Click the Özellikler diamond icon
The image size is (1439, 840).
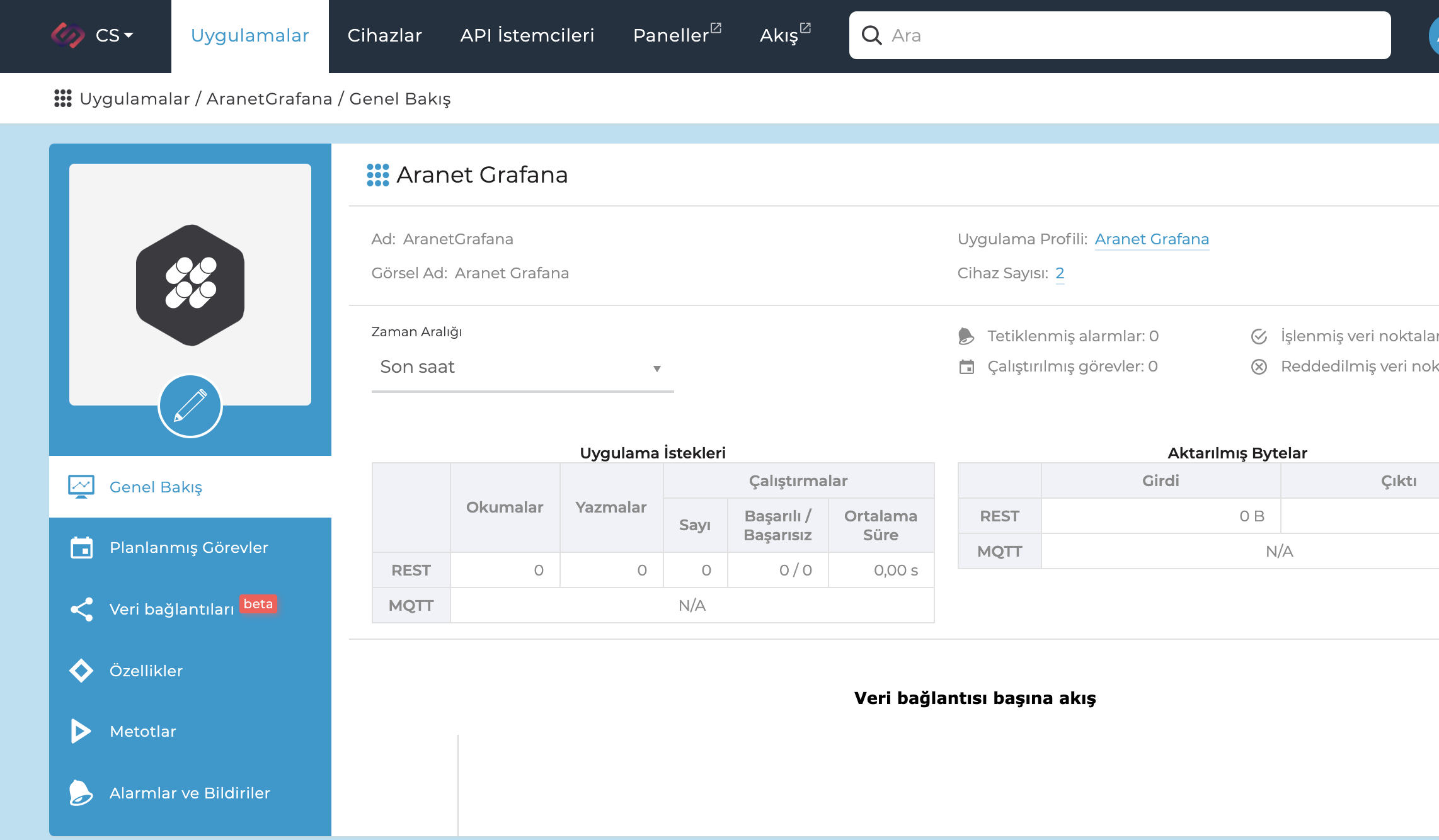(x=81, y=671)
